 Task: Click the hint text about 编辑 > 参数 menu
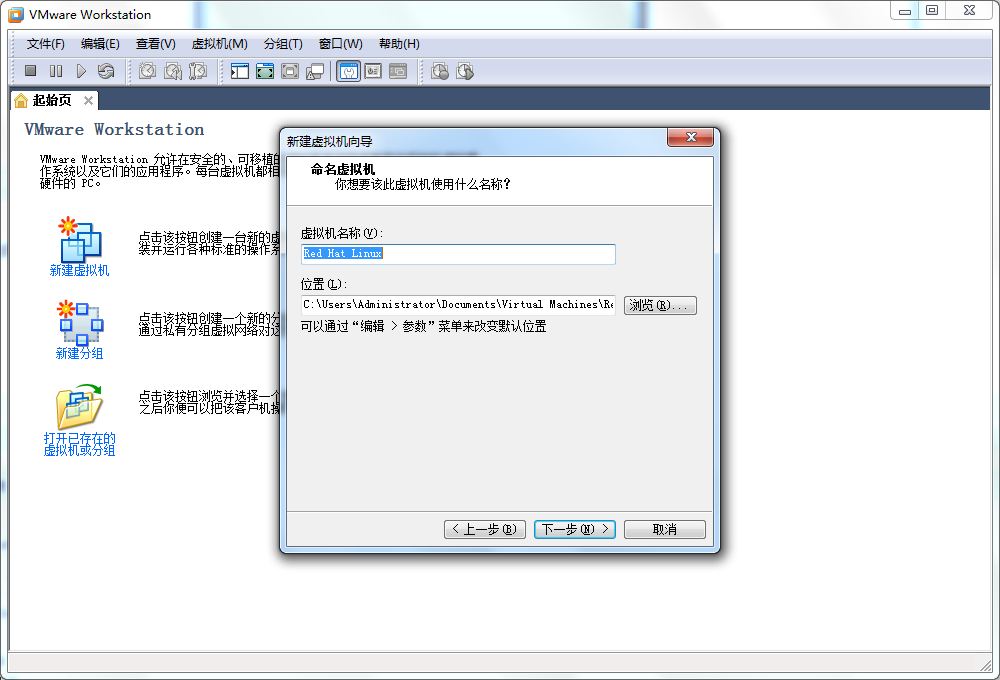pyautogui.click(x=423, y=327)
